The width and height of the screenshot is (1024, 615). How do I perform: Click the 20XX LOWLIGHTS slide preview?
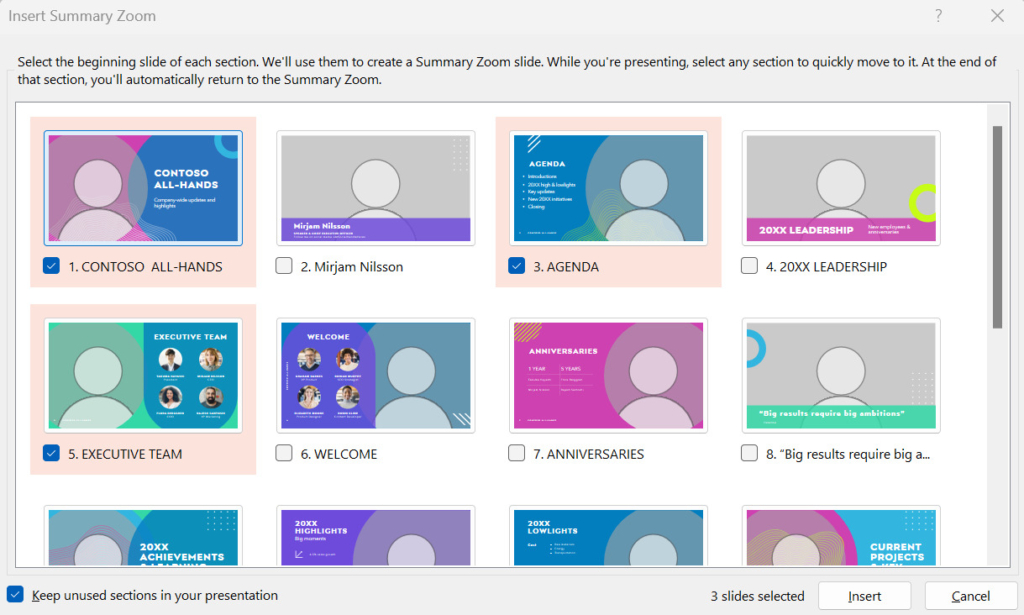[608, 540]
